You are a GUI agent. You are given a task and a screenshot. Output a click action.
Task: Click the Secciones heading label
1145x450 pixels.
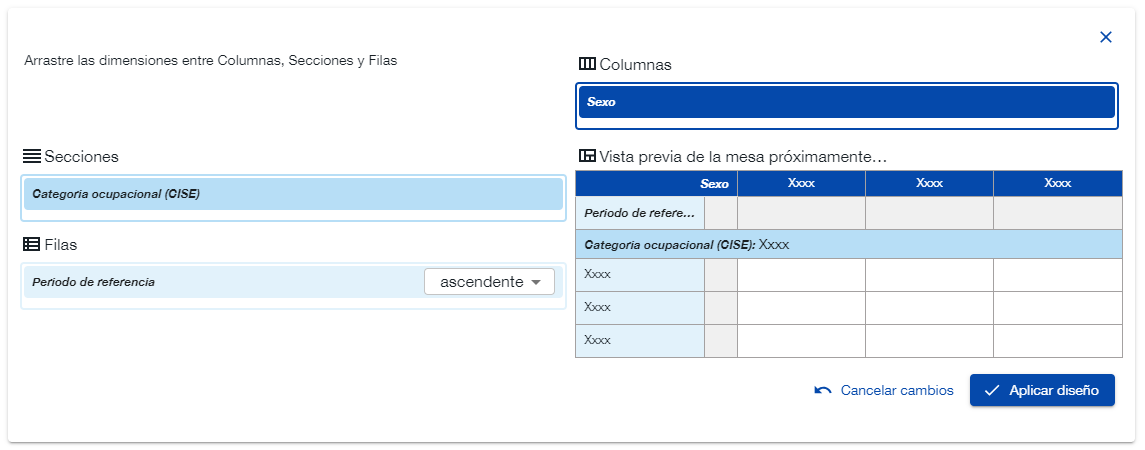coord(81,156)
